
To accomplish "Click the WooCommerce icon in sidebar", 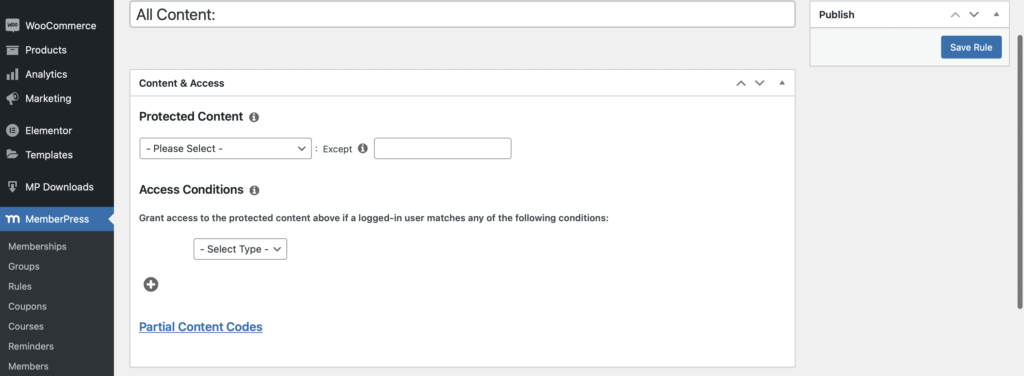I will 12,25.
